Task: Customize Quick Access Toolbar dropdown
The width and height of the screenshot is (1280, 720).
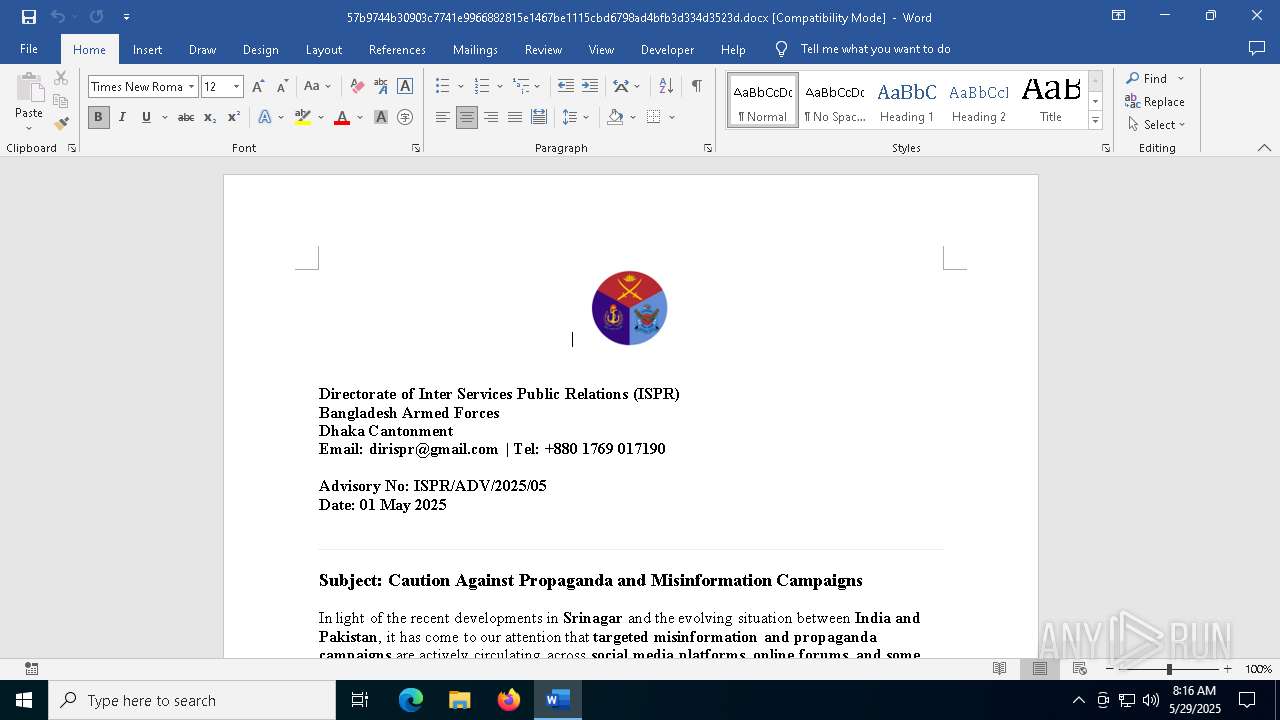Action: tap(126, 17)
